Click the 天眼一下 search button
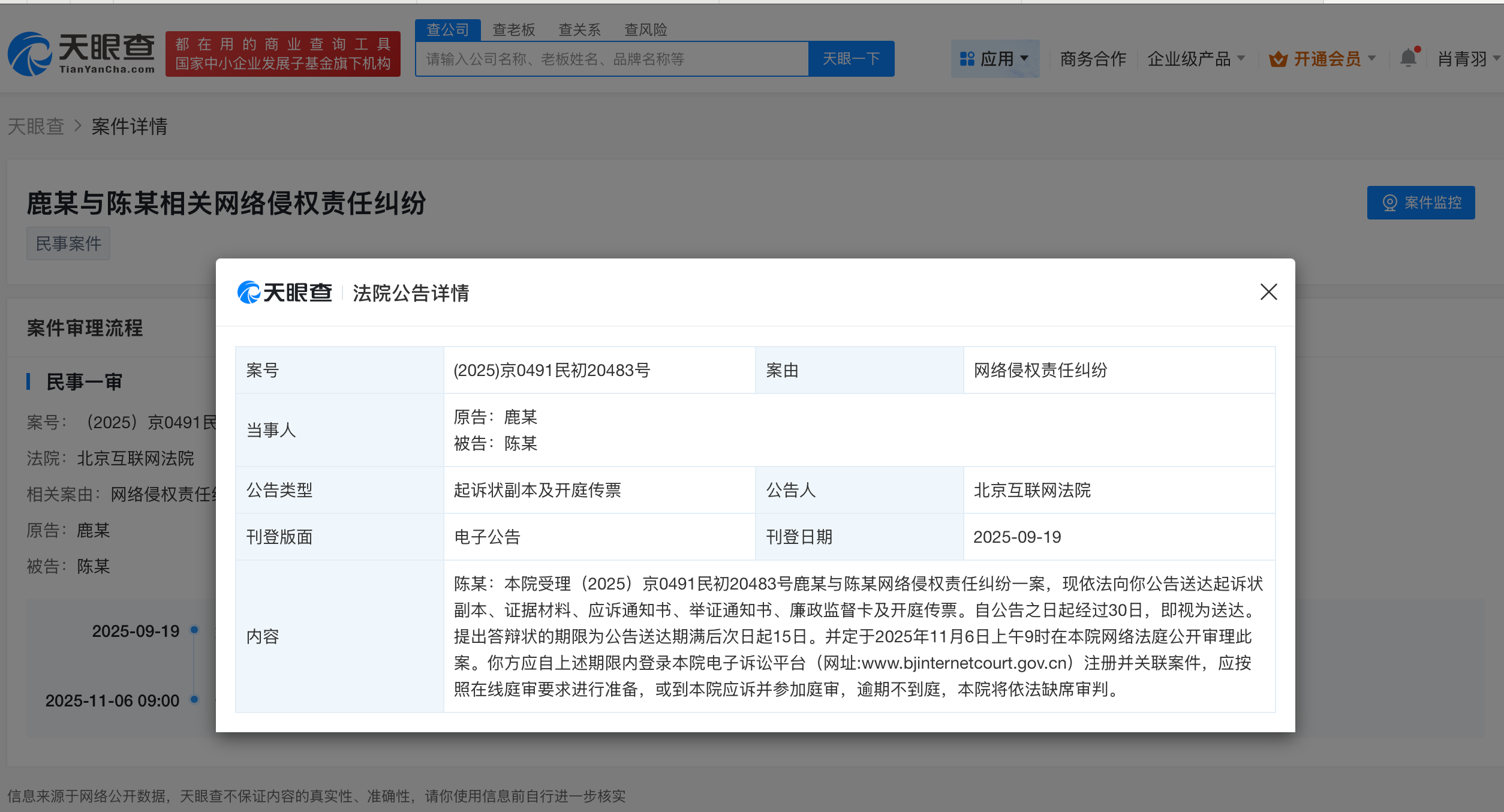This screenshot has height=812, width=1504. 851,58
